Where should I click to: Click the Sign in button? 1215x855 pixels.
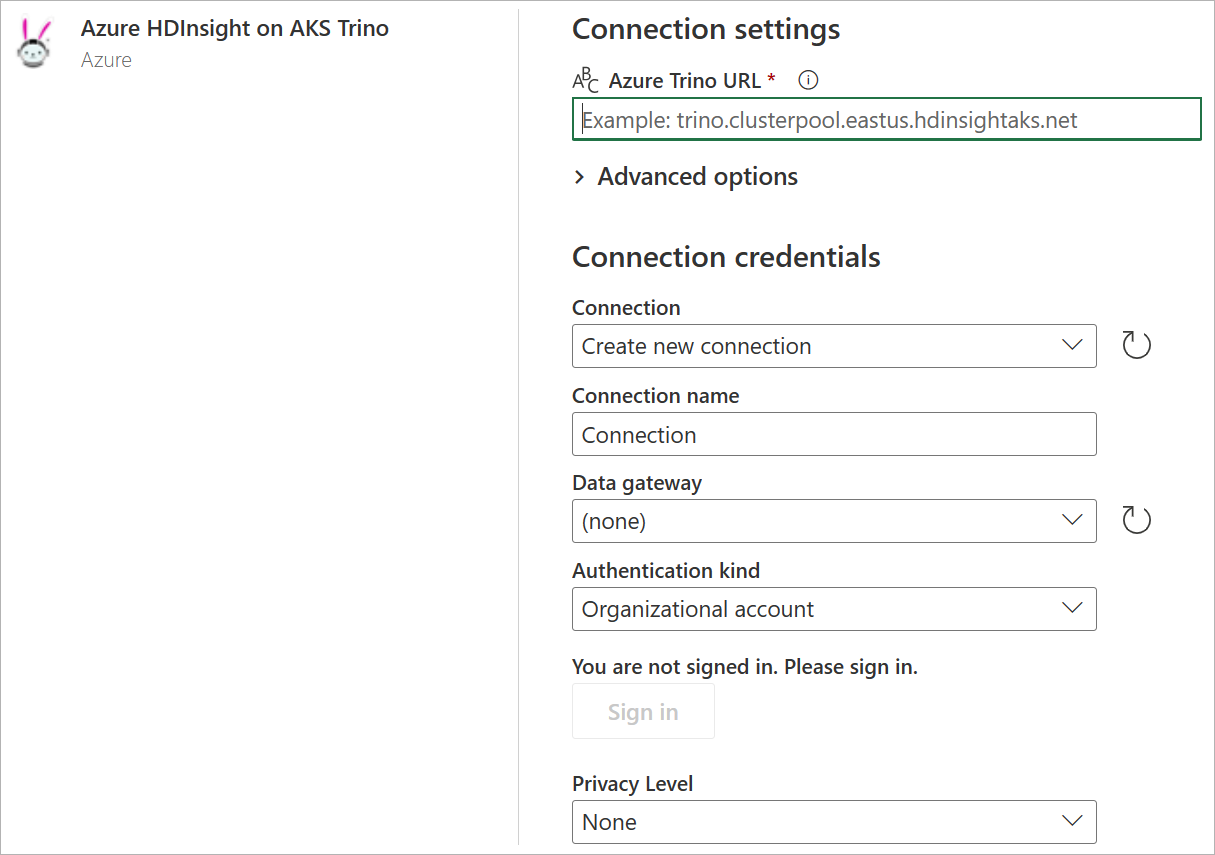click(x=643, y=711)
